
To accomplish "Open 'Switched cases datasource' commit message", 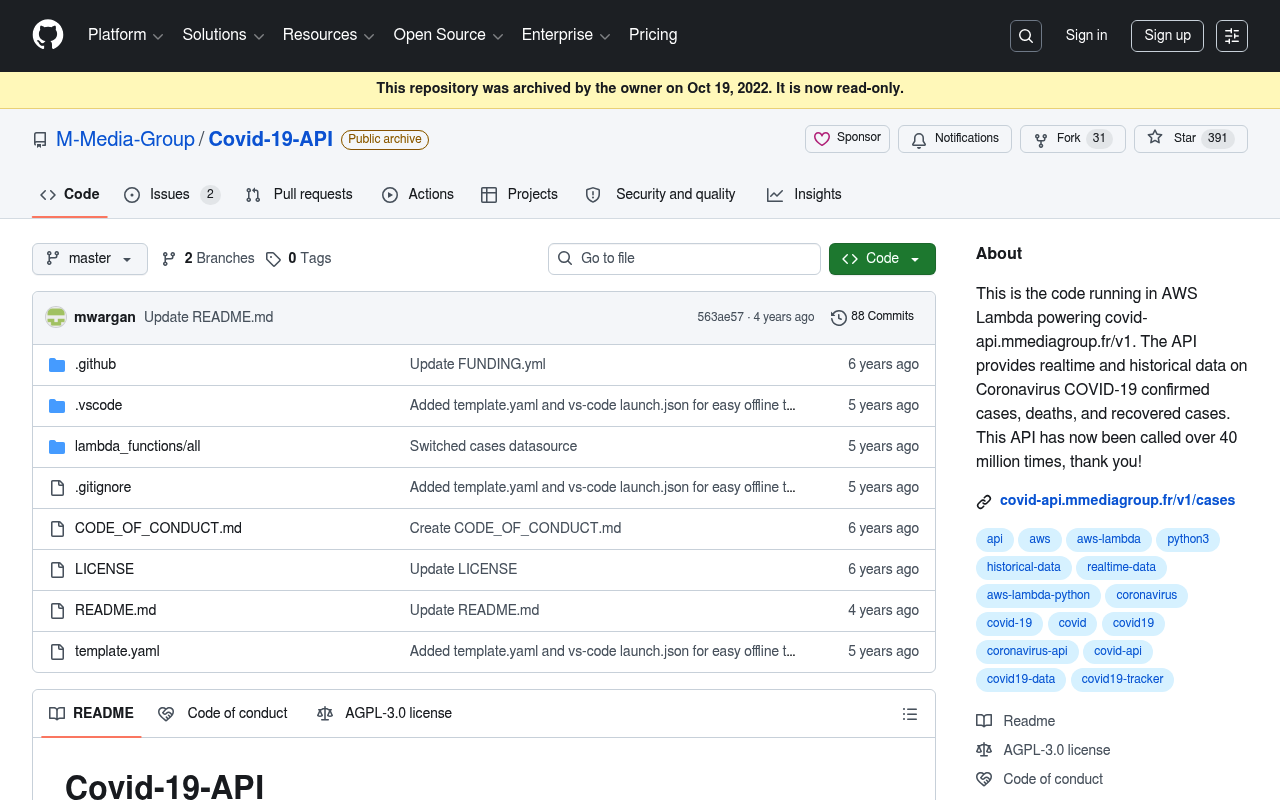I will 493,446.
